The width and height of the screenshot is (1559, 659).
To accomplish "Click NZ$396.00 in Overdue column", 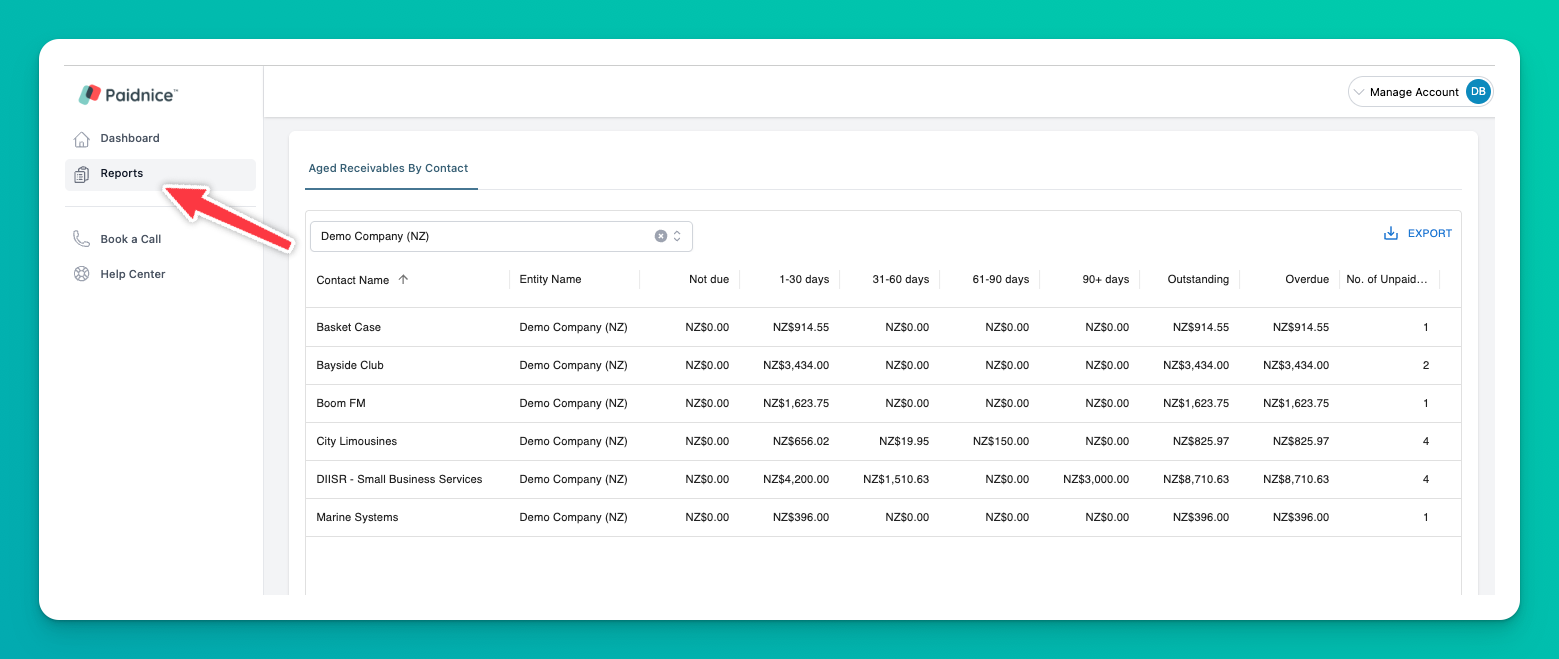I will [1301, 517].
